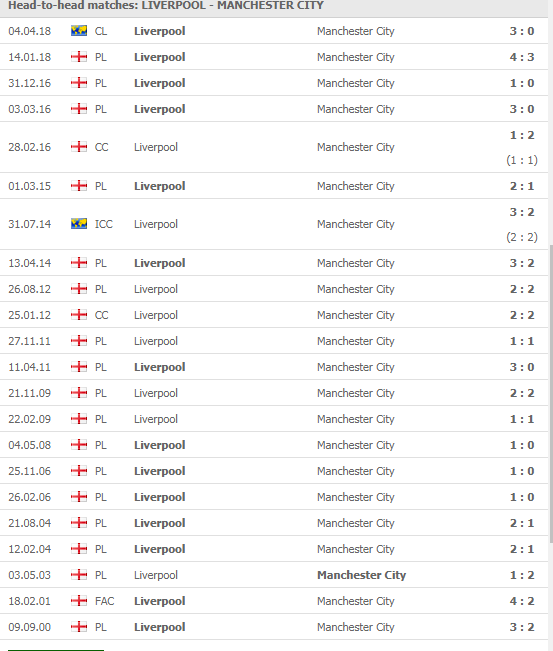The image size is (553, 651).
Task: Click England flag icon in 03.05.03 row
Action: [x=79, y=575]
